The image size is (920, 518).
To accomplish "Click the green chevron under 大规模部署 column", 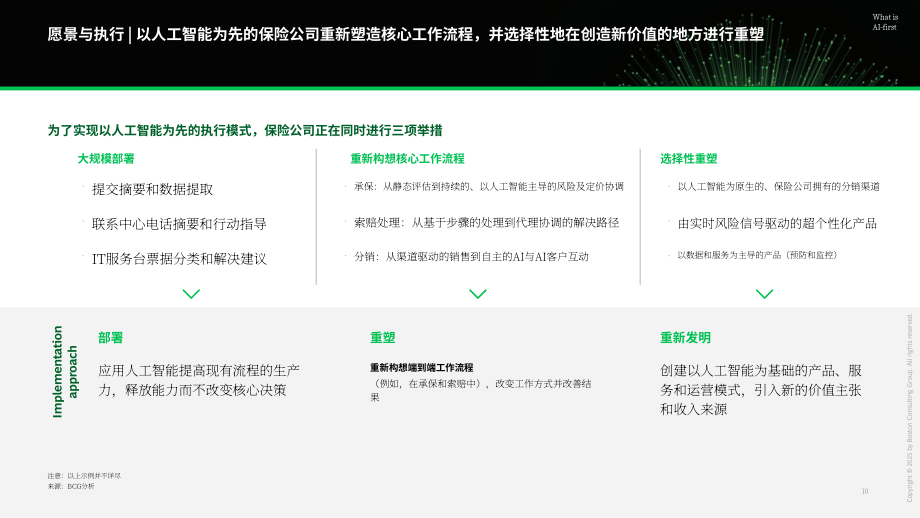I will pyautogui.click(x=191, y=293).
